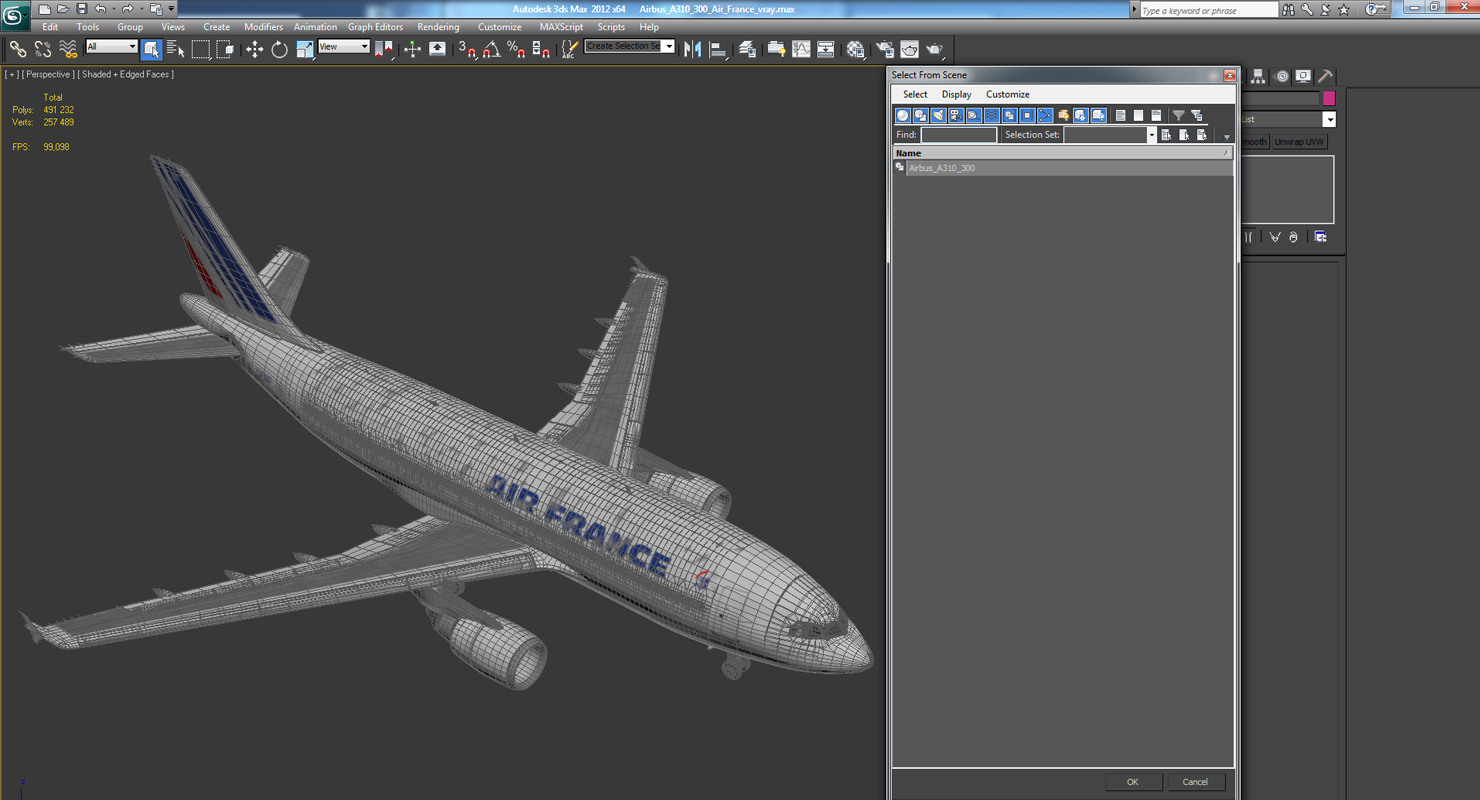Activate Select and Uniform Scale tool

click(305, 49)
